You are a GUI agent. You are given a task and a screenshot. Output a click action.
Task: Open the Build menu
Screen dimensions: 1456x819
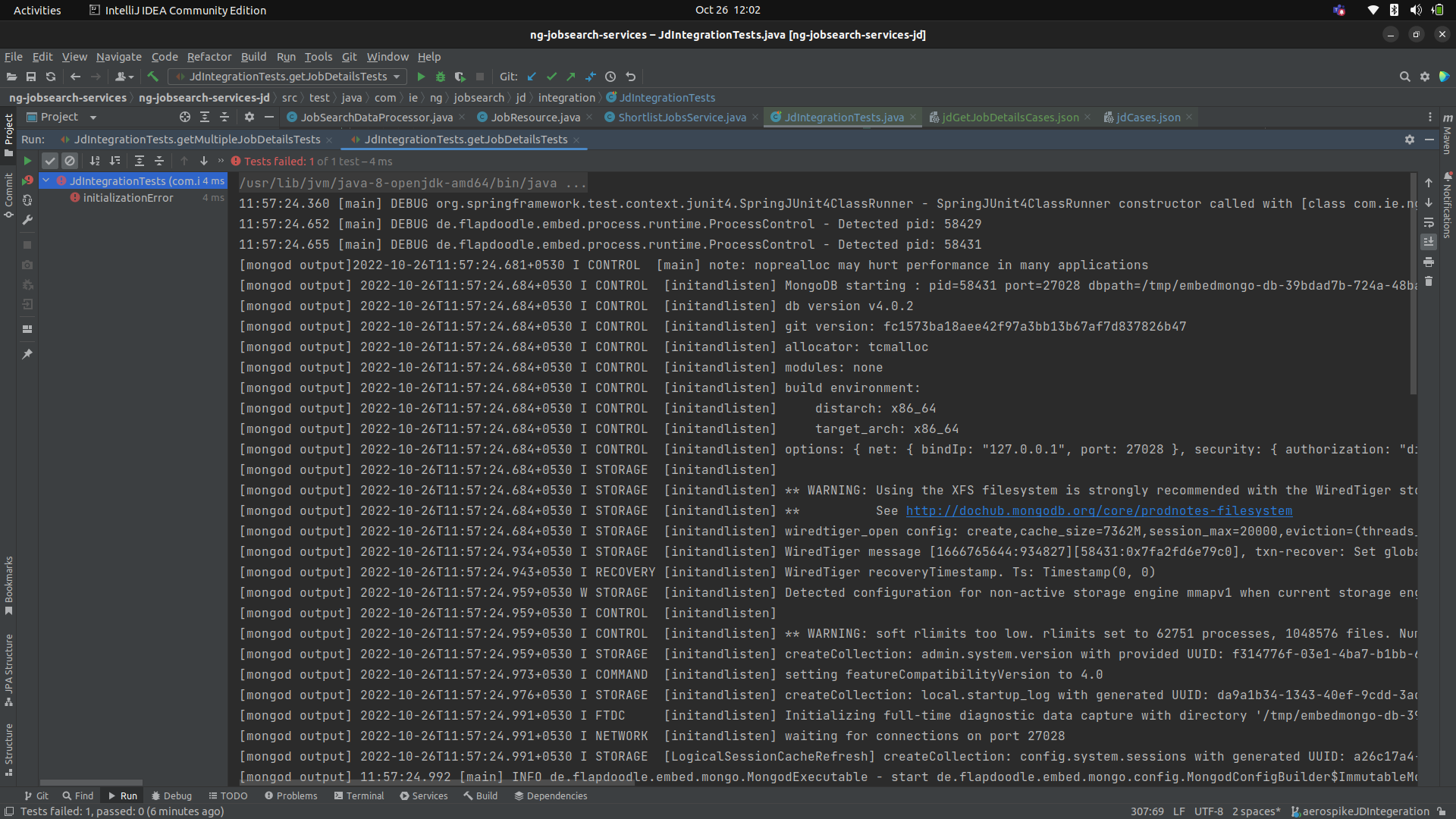253,57
